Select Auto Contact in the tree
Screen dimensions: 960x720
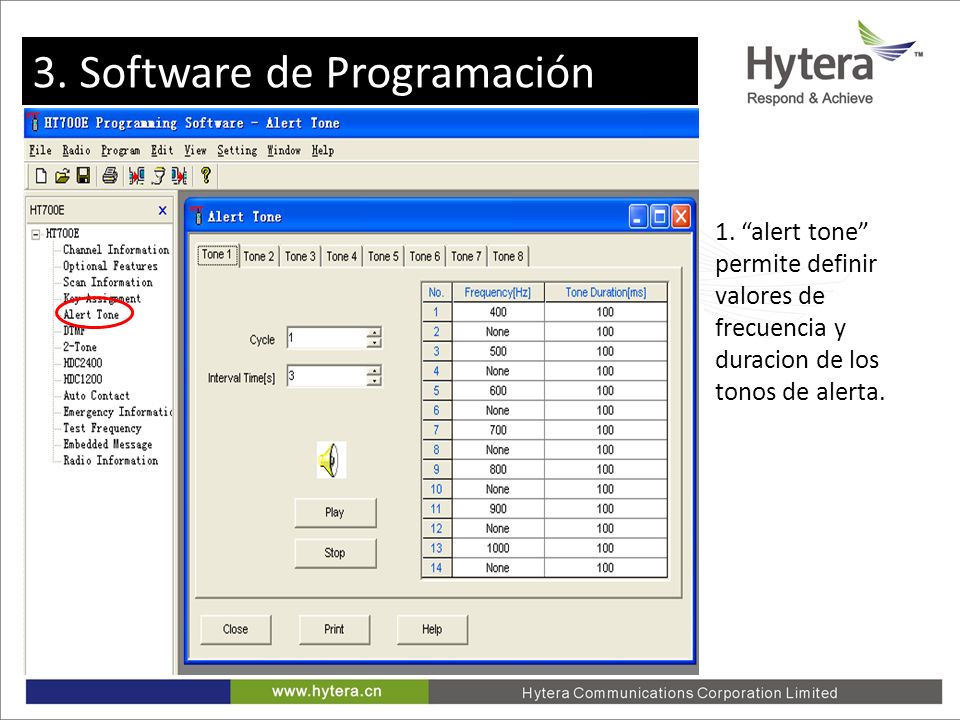point(96,396)
